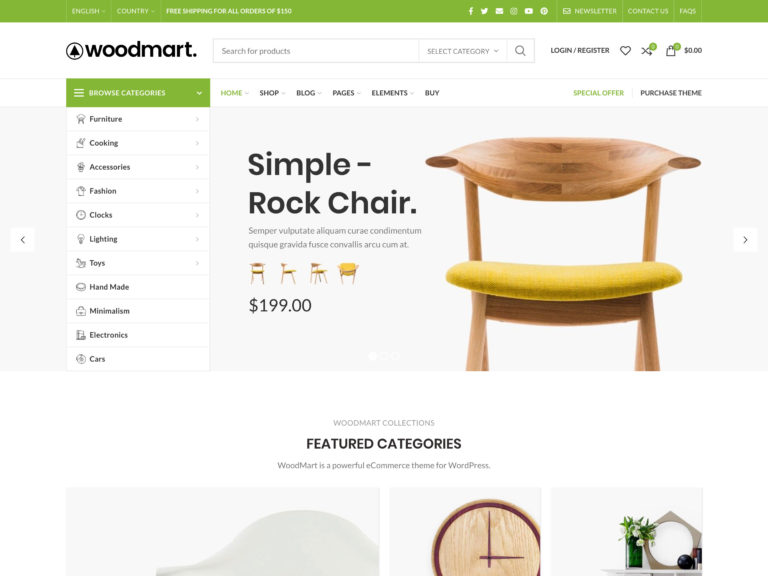Click the Search for products field
The width and height of the screenshot is (768, 576).
pyautogui.click(x=316, y=51)
